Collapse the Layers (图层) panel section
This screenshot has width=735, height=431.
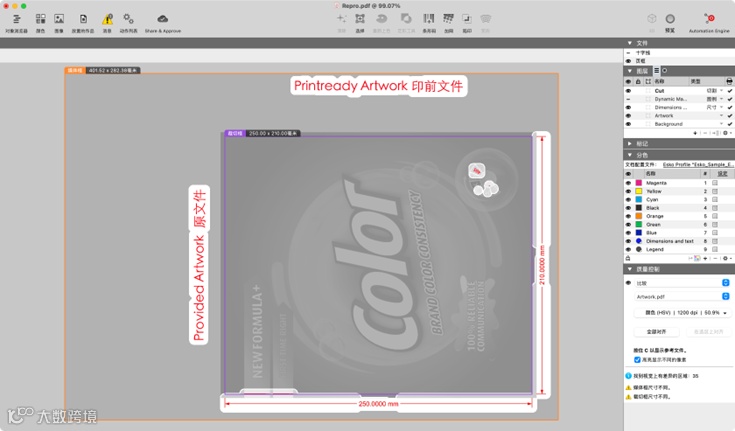coord(630,71)
